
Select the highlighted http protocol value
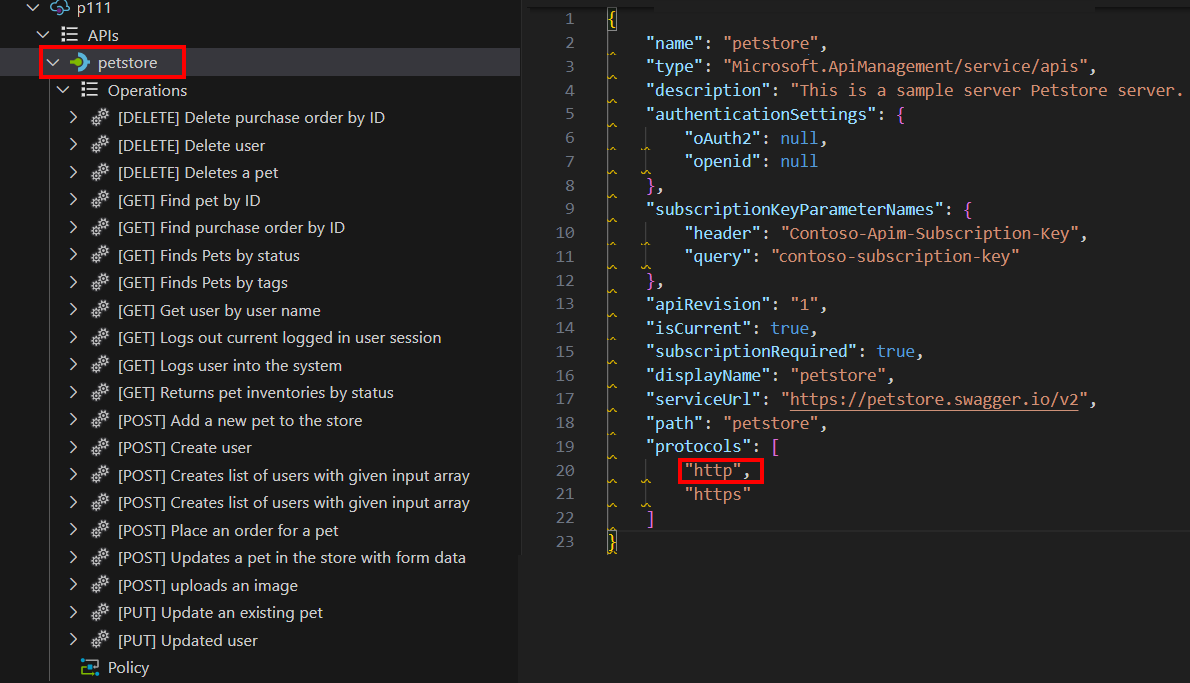(x=716, y=470)
